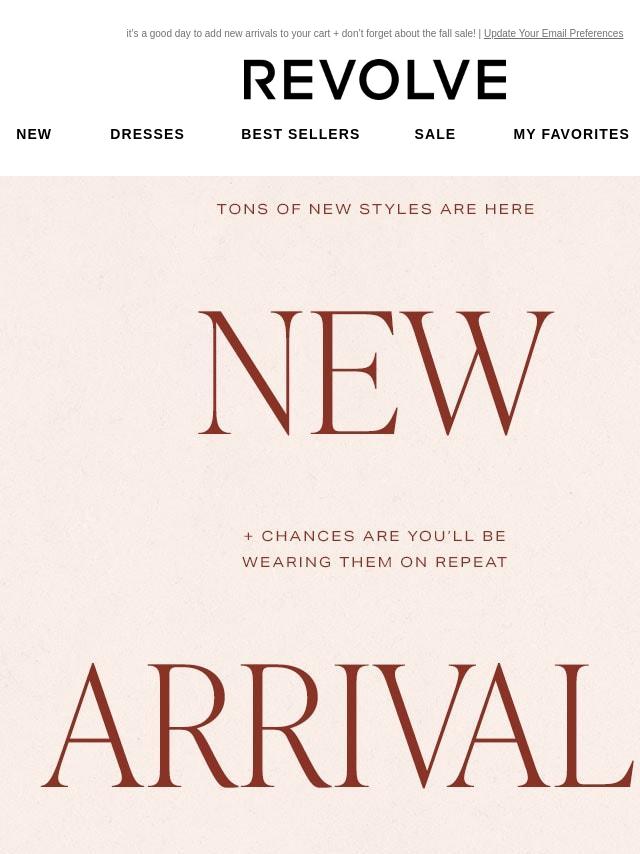Select the 'WEARING THEM ON REPEAT' text line
The width and height of the screenshot is (640, 854).
[375, 562]
